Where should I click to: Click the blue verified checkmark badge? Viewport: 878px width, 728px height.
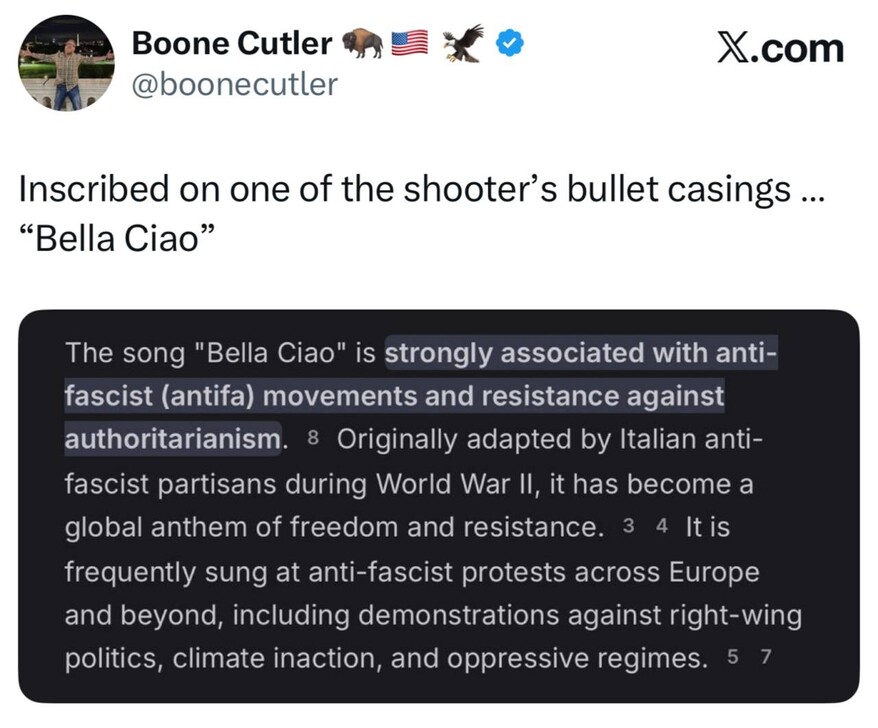pos(508,43)
